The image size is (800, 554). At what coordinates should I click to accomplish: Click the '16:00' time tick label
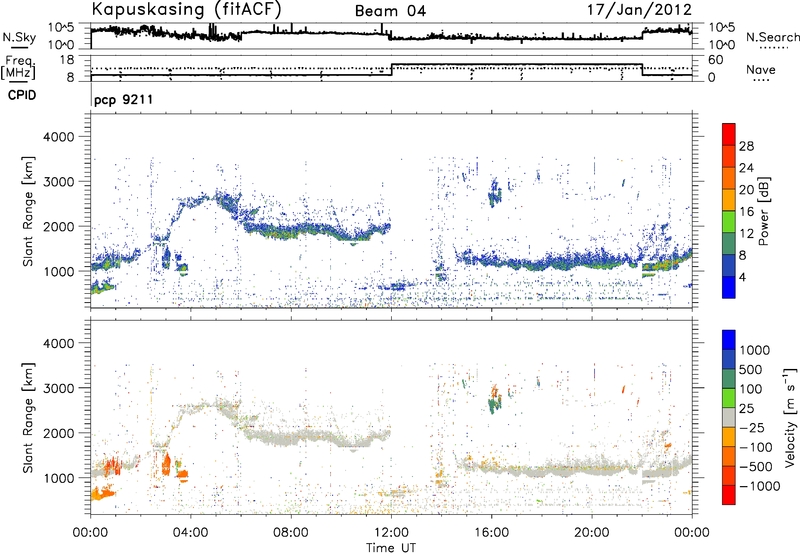coord(491,533)
